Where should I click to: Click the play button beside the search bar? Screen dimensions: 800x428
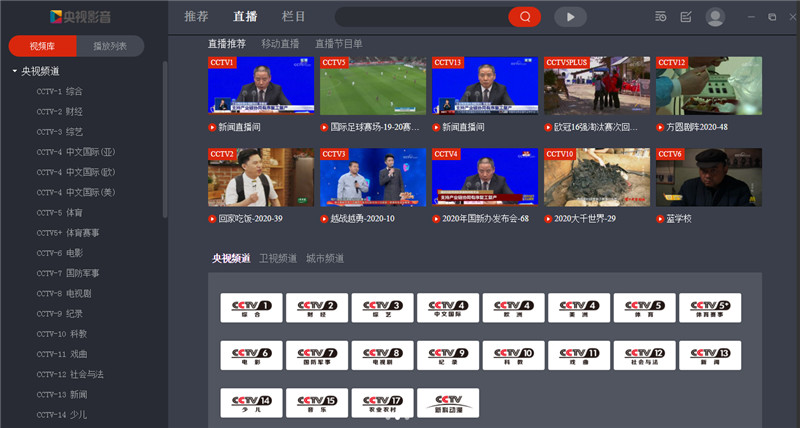click(570, 17)
